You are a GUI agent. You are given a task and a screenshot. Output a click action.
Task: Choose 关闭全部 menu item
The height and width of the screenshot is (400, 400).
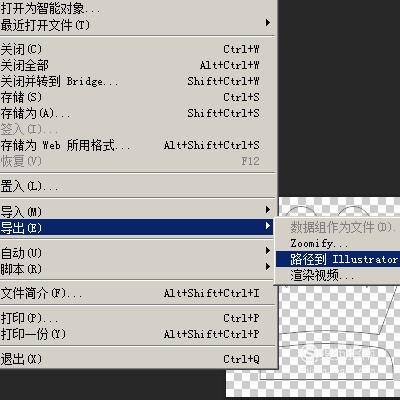pyautogui.click(x=137, y=65)
